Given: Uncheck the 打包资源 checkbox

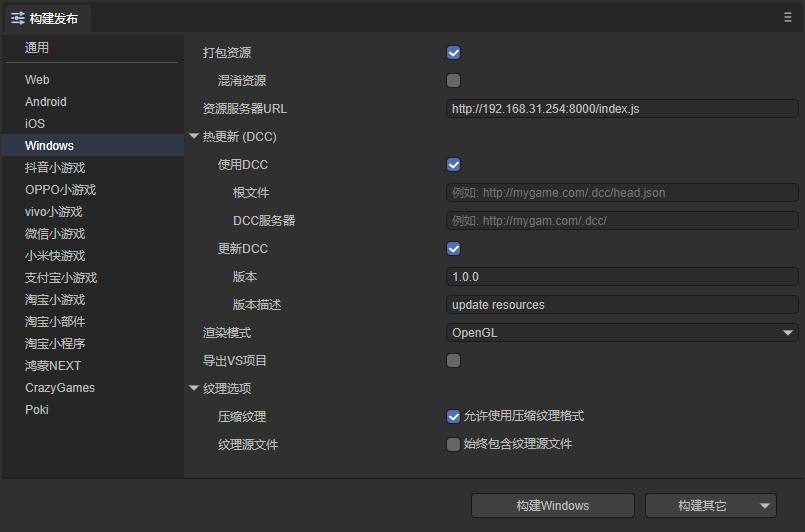Looking at the screenshot, I should [454, 53].
